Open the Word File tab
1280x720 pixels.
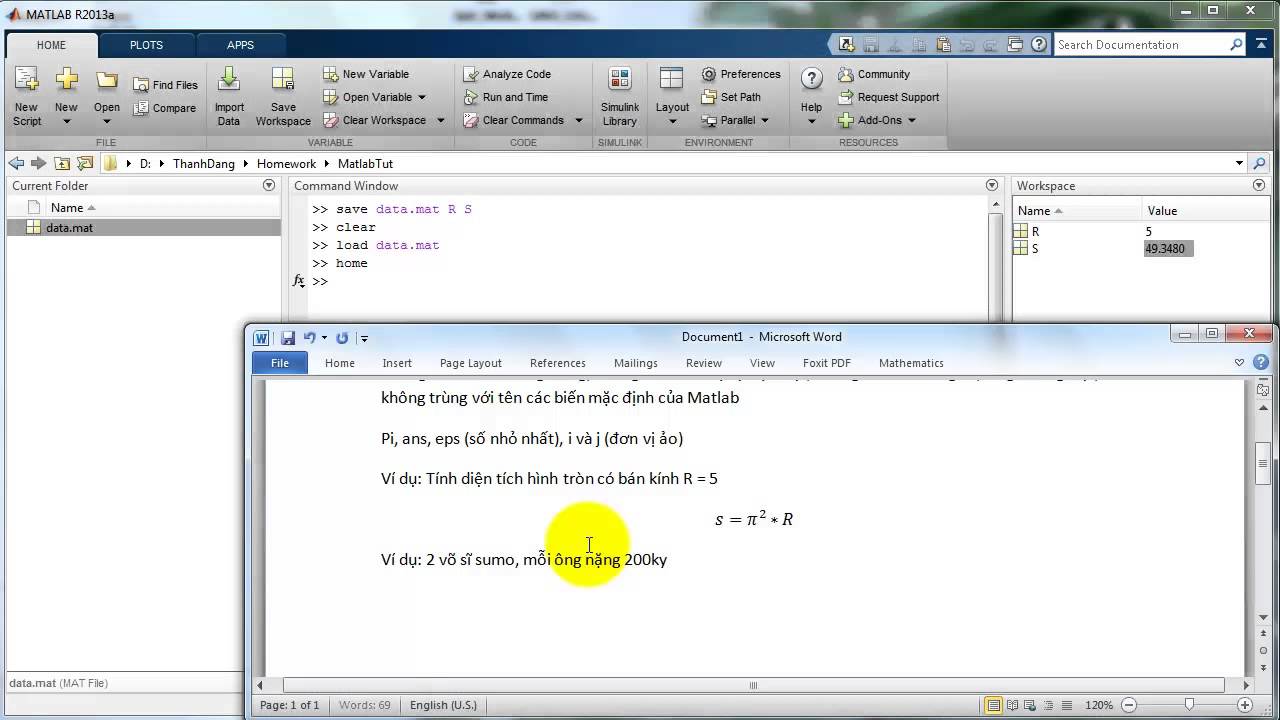tap(280, 363)
